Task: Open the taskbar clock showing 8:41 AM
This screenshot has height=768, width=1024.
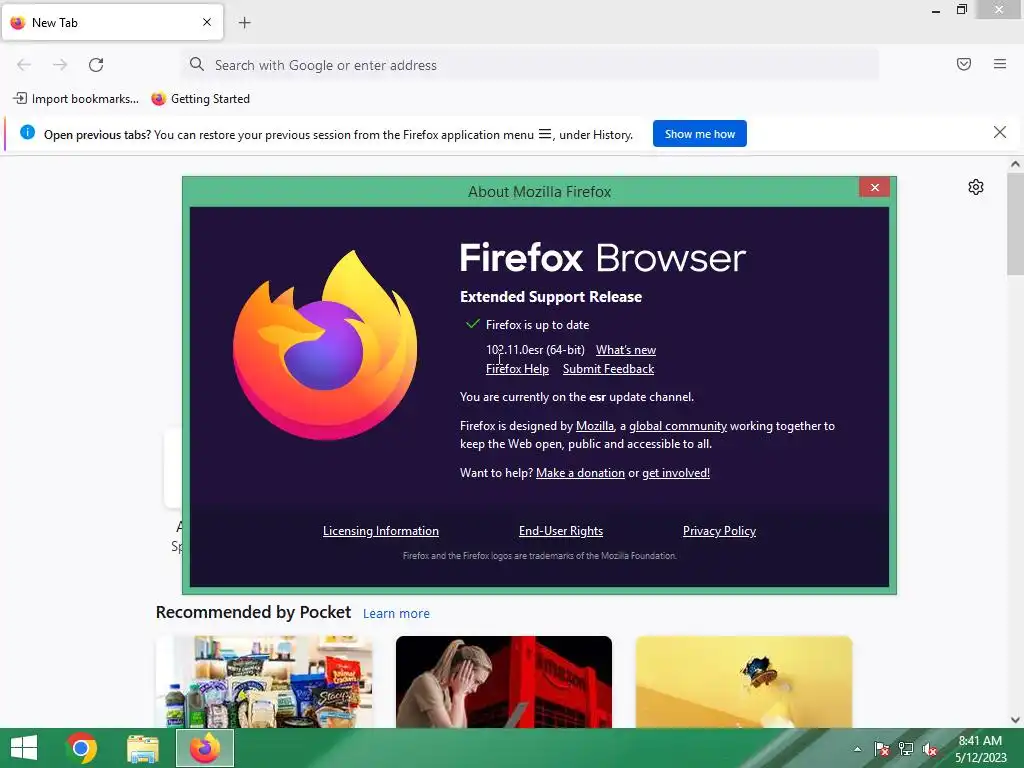Action: (x=980, y=749)
